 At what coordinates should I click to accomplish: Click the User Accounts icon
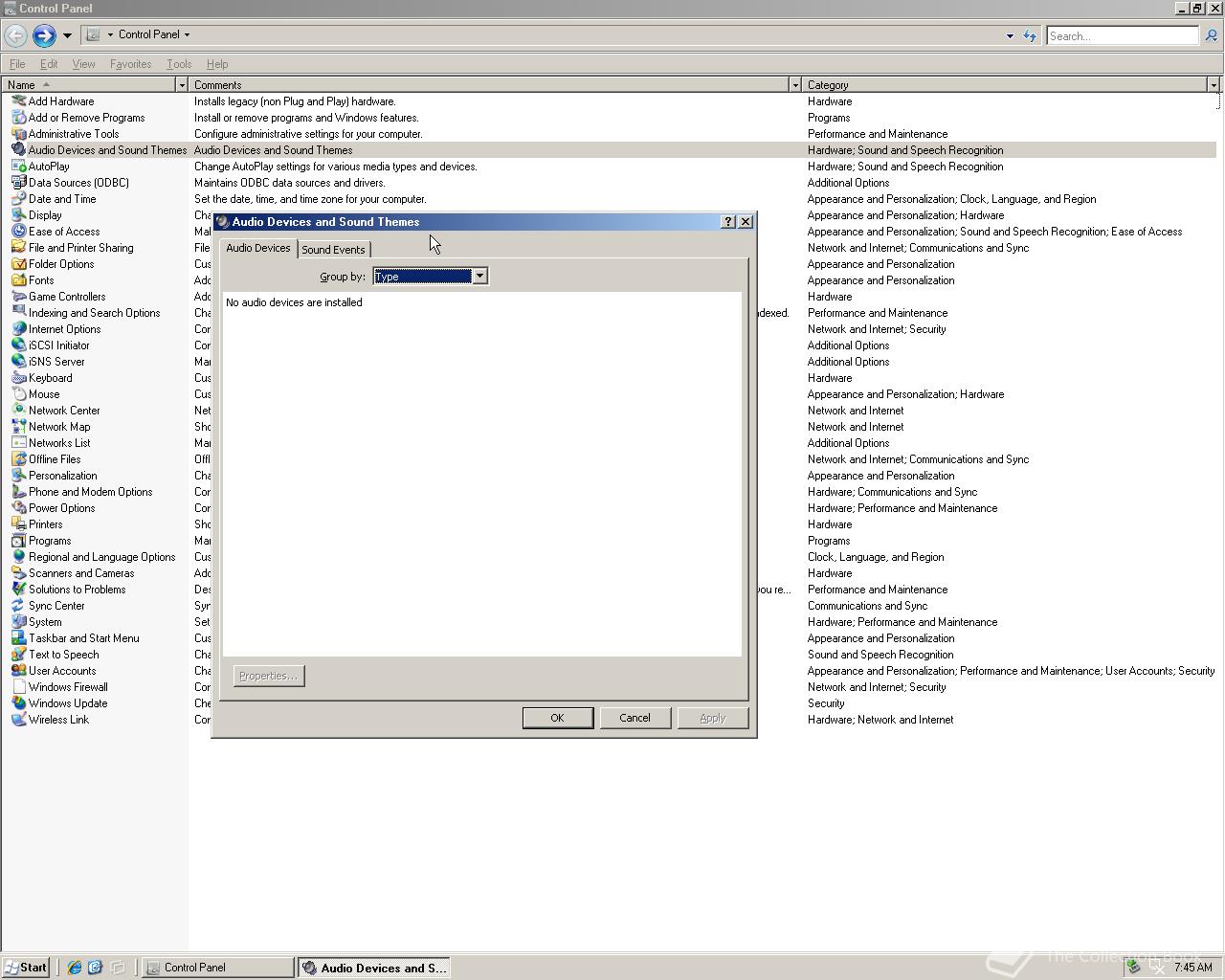pos(18,671)
